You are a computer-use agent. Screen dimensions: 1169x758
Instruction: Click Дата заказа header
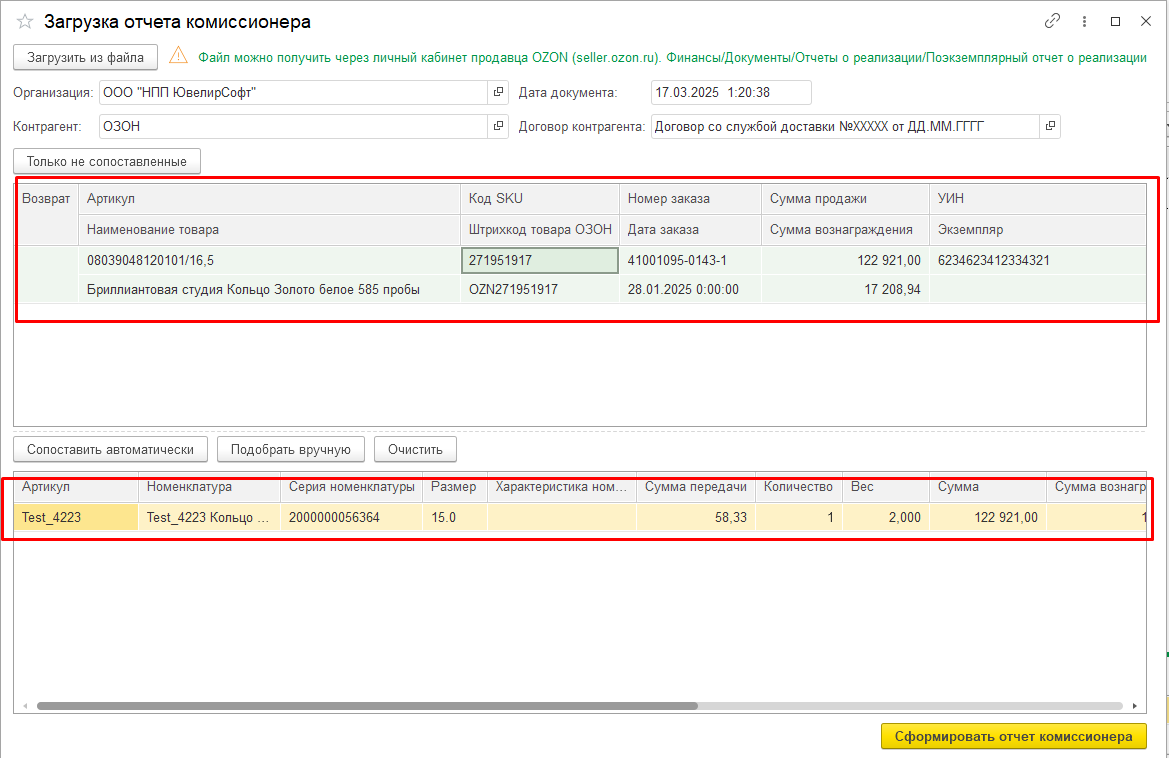690,230
